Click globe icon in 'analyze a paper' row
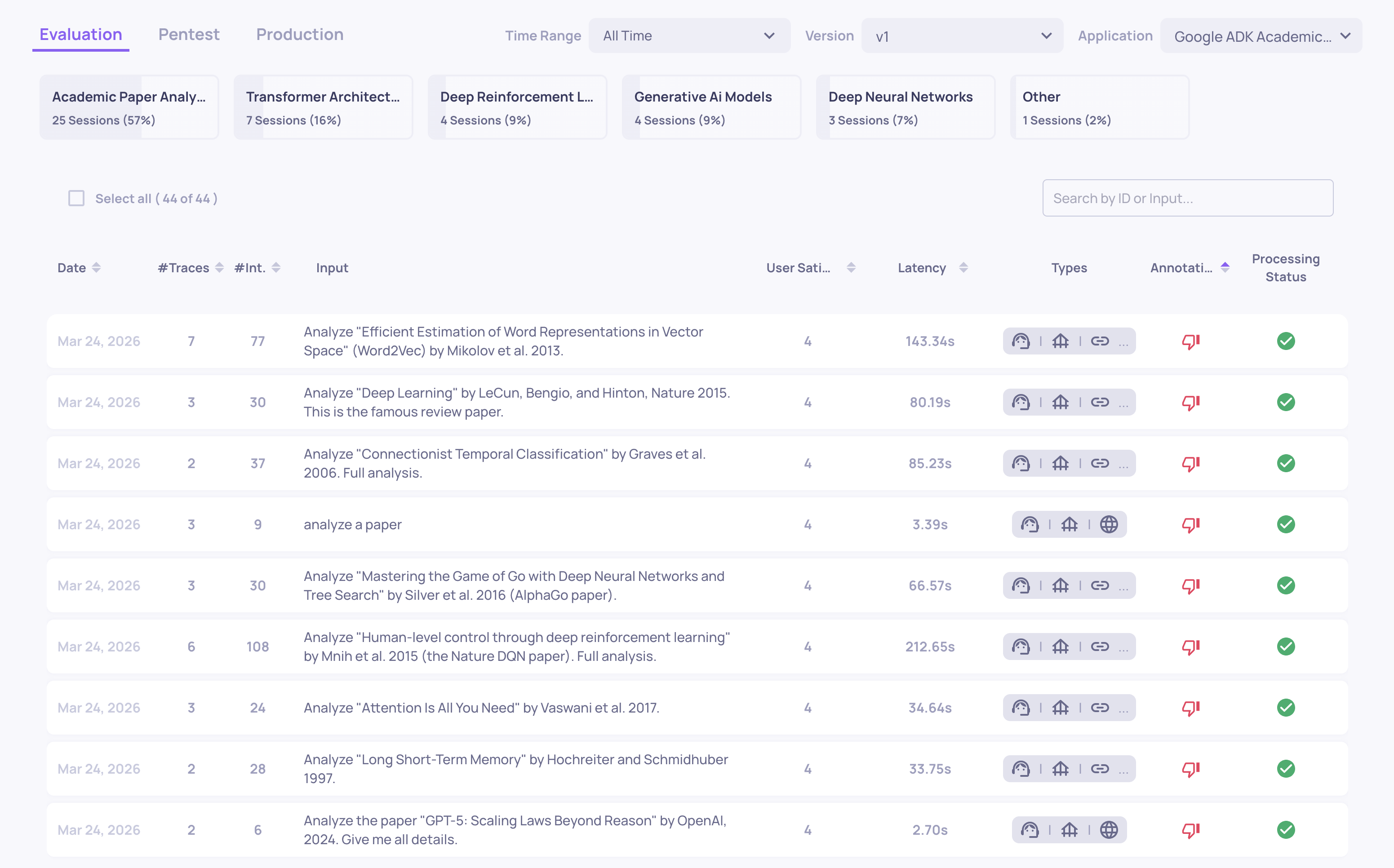 pos(1109,525)
